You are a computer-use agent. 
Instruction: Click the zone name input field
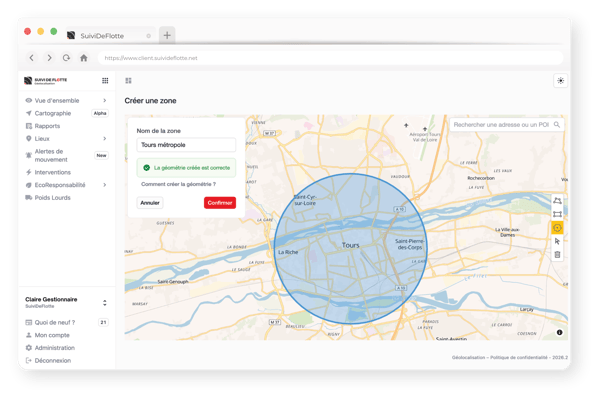pos(186,145)
